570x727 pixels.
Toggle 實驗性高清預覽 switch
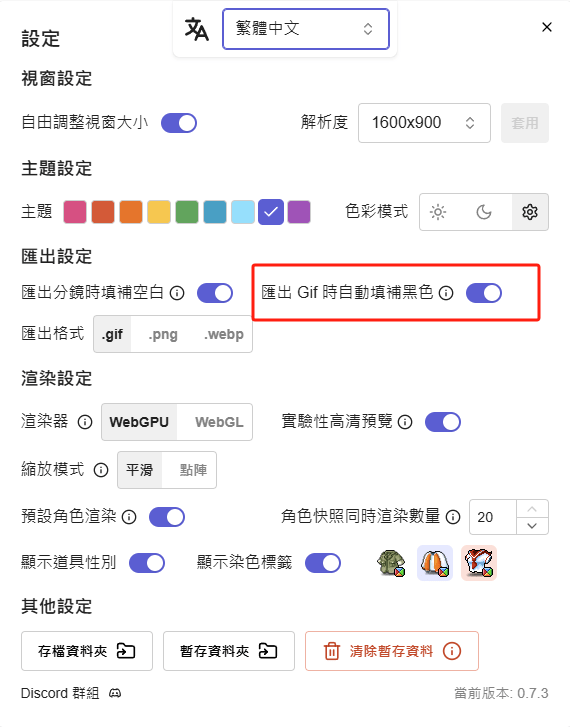[443, 422]
